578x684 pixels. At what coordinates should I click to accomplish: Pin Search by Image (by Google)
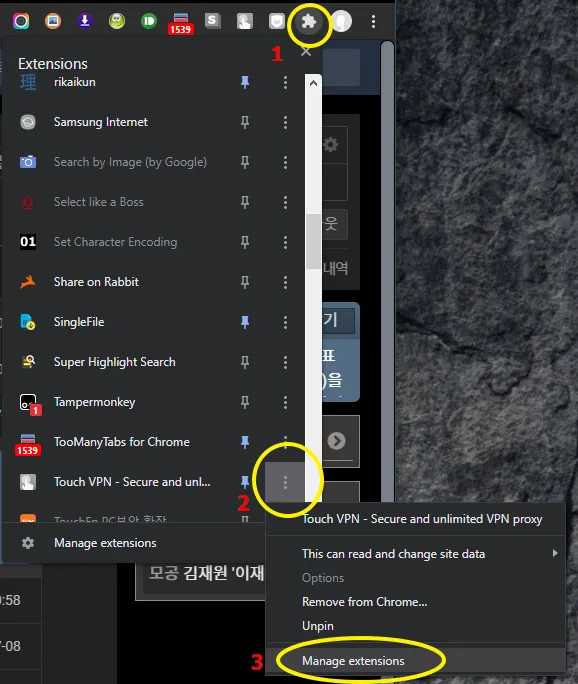tap(245, 162)
